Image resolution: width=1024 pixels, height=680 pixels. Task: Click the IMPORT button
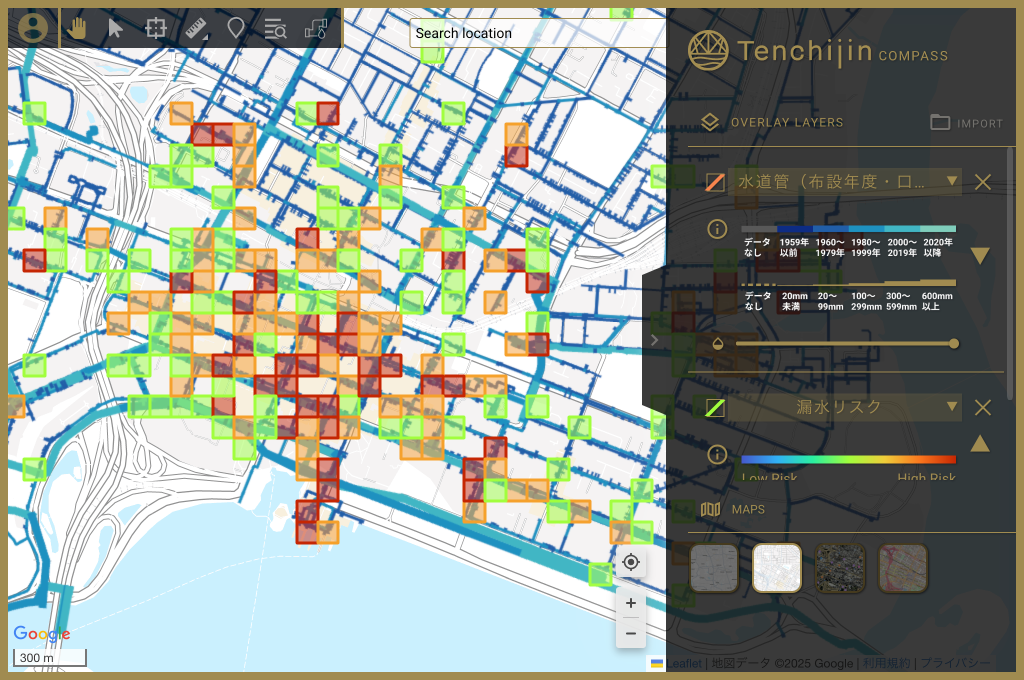coord(967,123)
